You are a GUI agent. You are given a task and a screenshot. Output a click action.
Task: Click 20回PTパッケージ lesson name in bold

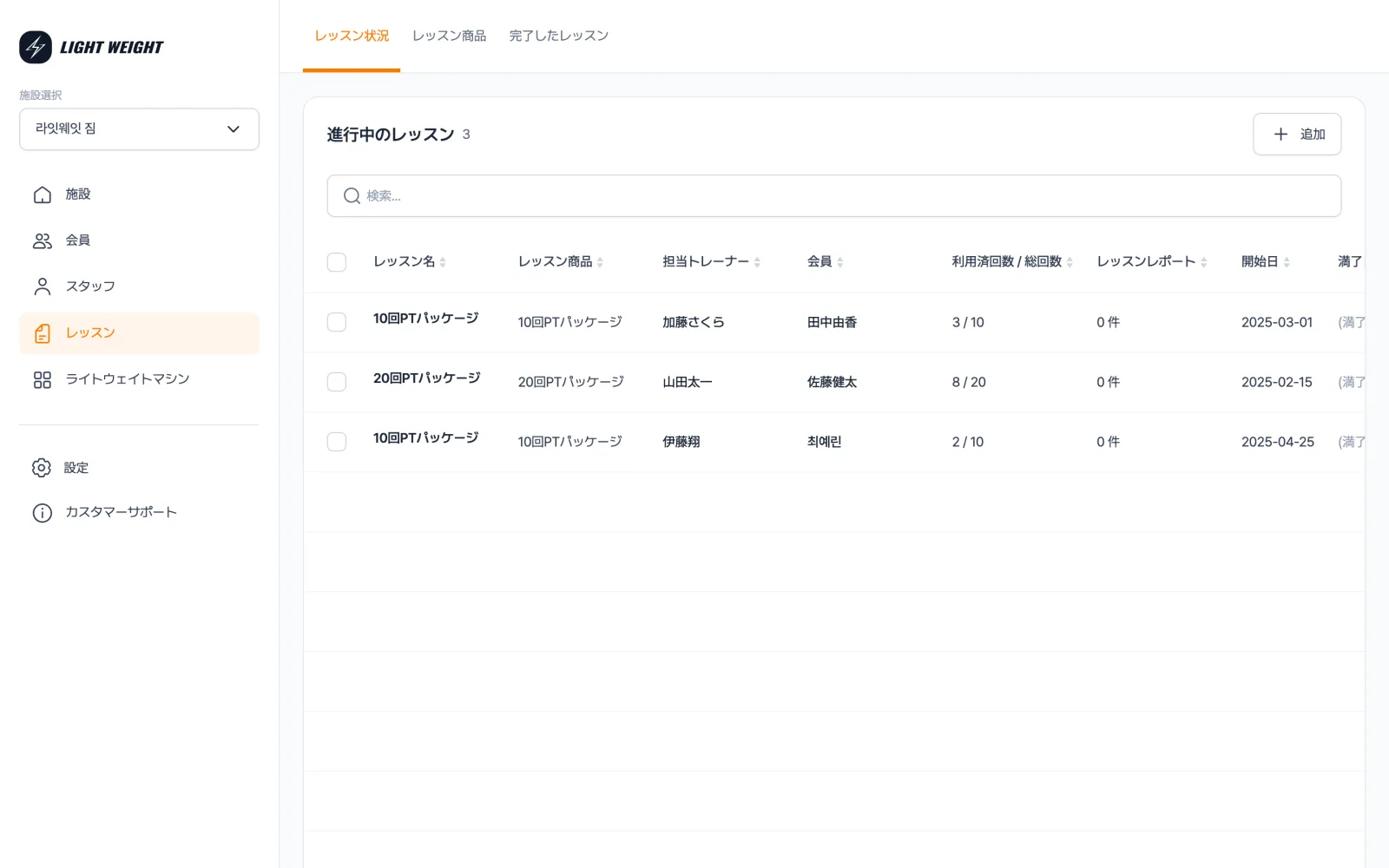426,378
